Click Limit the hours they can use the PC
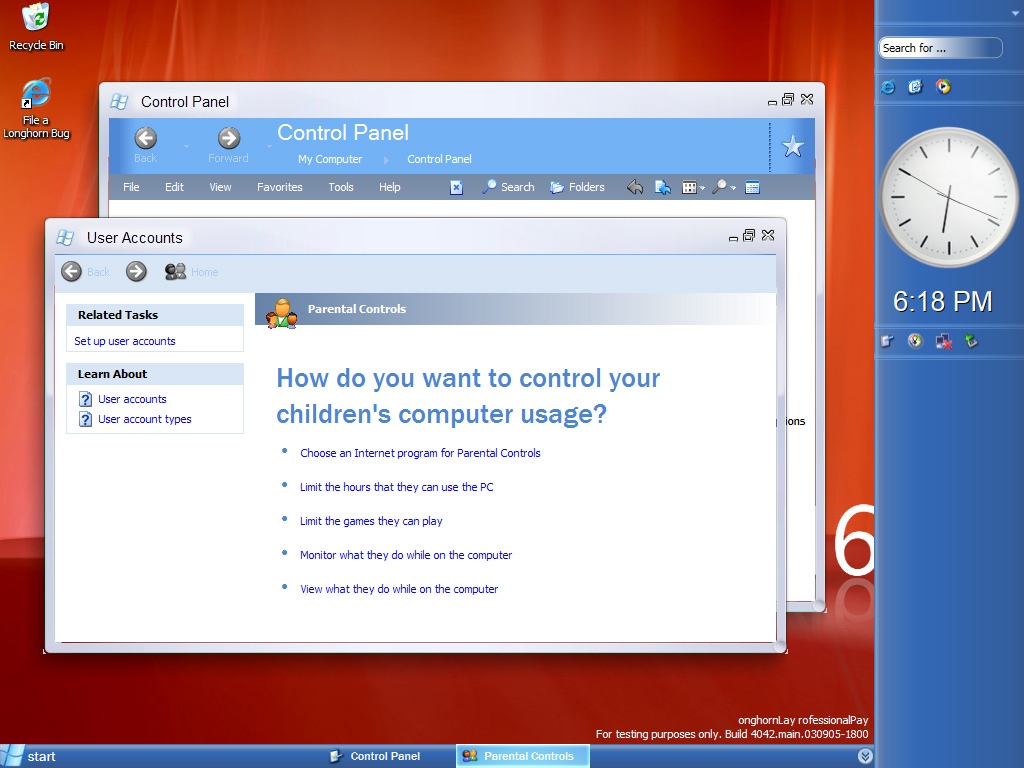The width and height of the screenshot is (1024, 768). coord(396,487)
